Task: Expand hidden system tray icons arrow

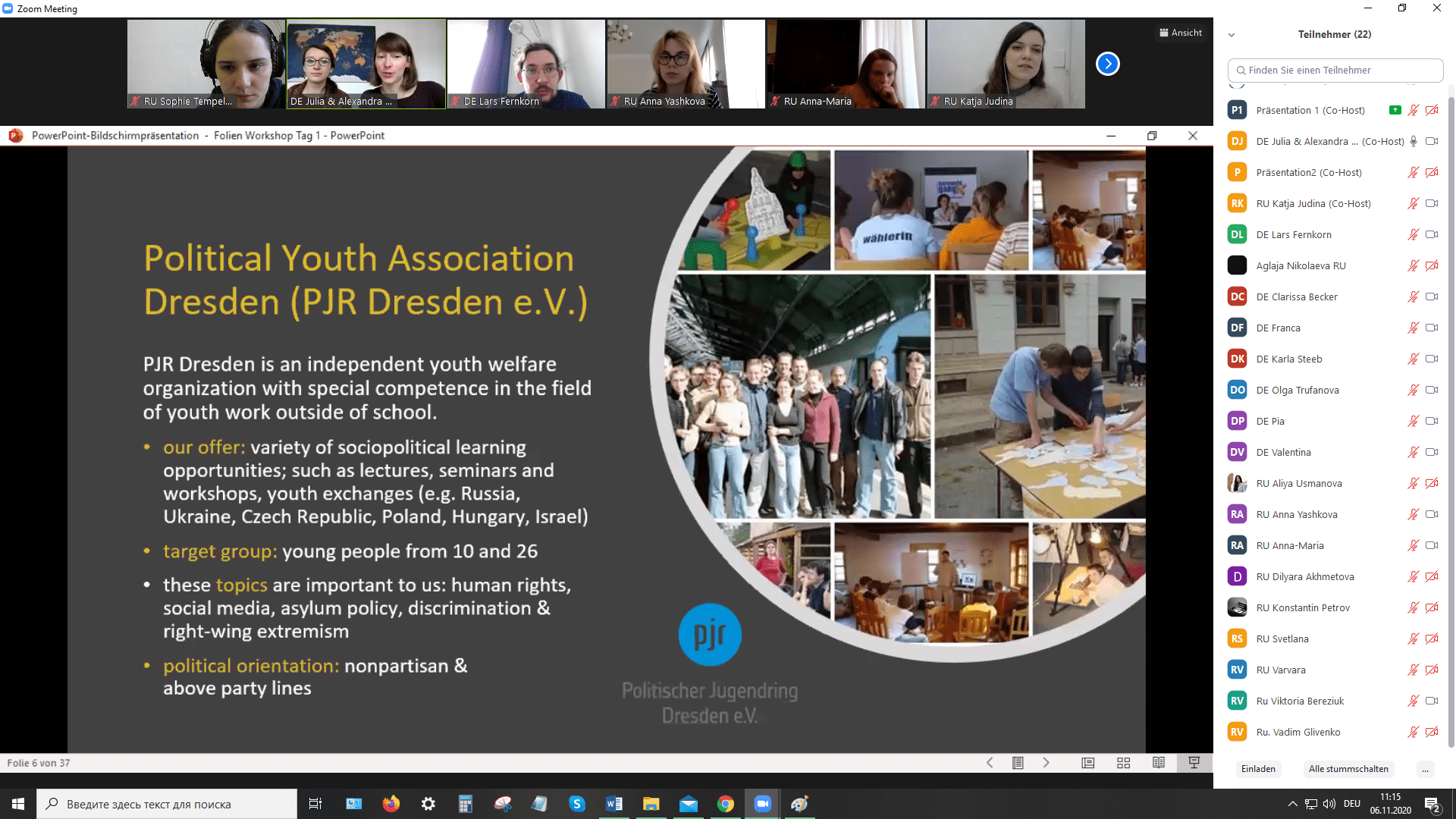Action: (1292, 804)
